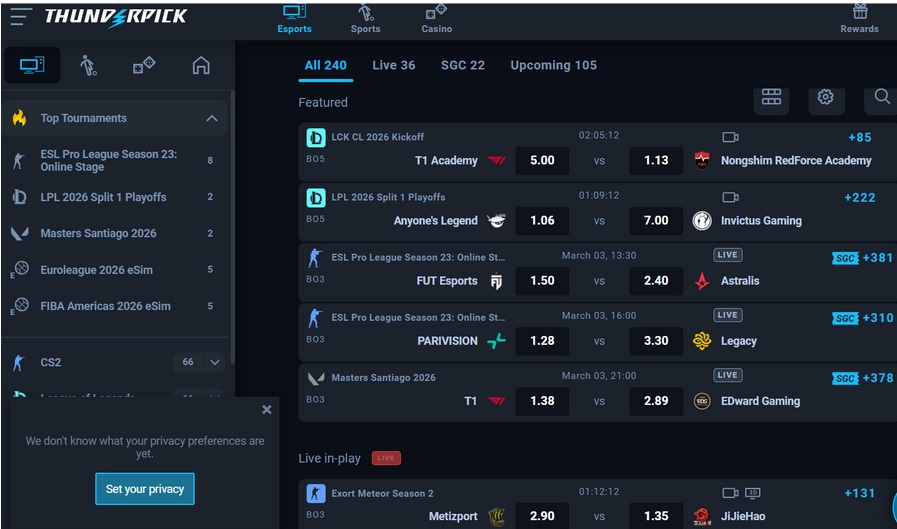Open stream camera icon for Exort Meteor match
The image size is (897, 529).
click(x=730, y=493)
